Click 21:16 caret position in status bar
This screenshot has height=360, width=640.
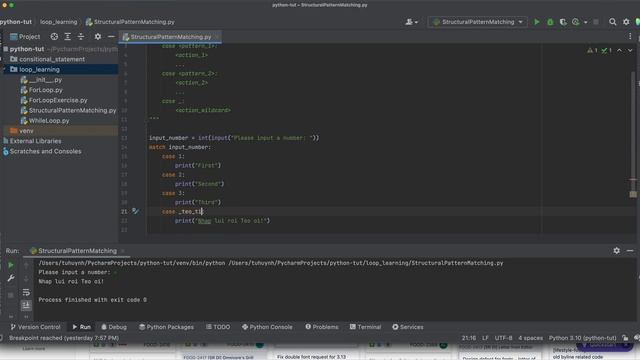(469, 338)
